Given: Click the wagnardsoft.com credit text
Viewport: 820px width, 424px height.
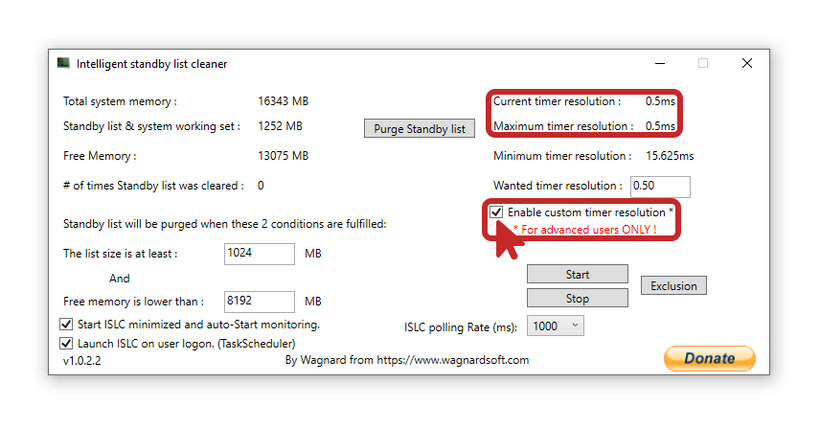Looking at the screenshot, I should pyautogui.click(x=407, y=360).
